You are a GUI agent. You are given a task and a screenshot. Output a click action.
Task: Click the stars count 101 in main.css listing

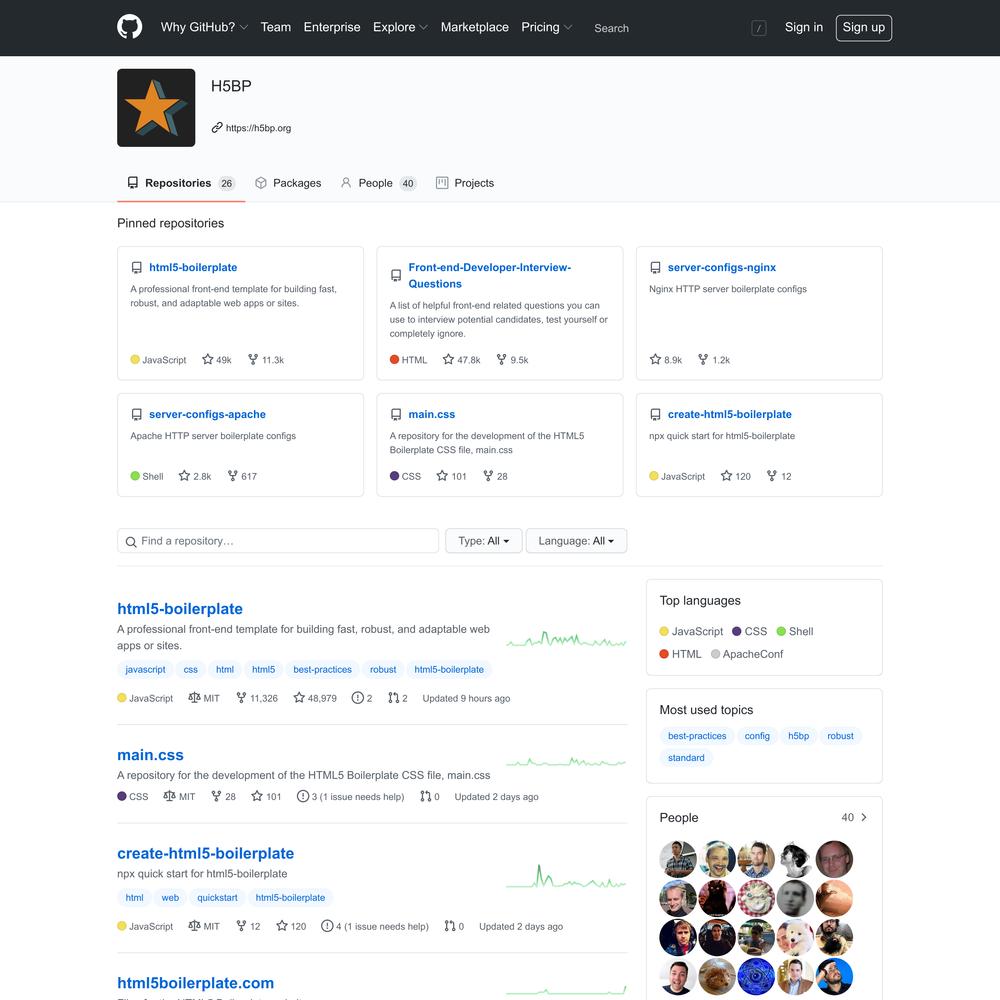click(267, 797)
